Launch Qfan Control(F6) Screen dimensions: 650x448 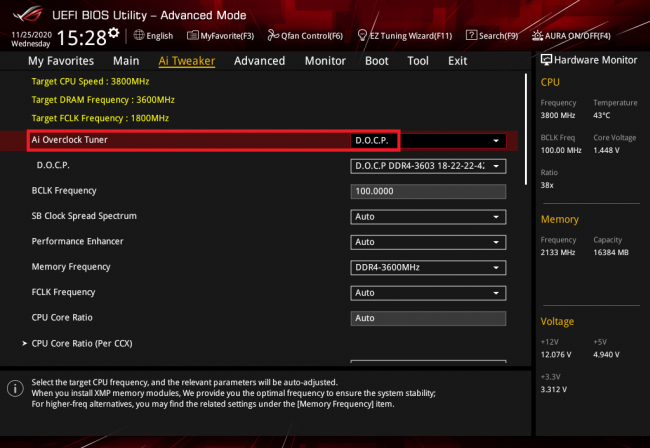tap(305, 36)
